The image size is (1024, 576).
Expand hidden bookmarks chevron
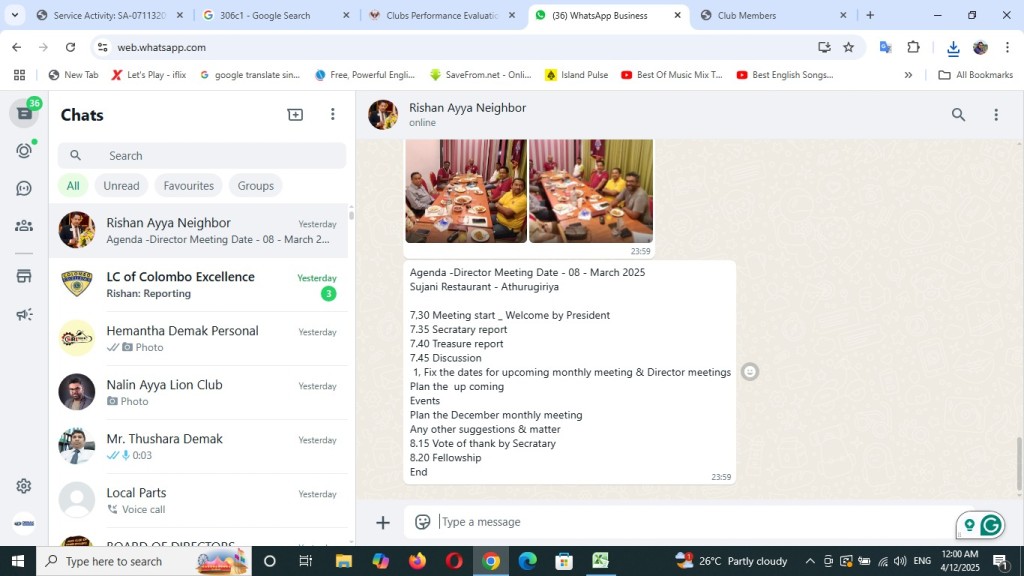tap(908, 75)
